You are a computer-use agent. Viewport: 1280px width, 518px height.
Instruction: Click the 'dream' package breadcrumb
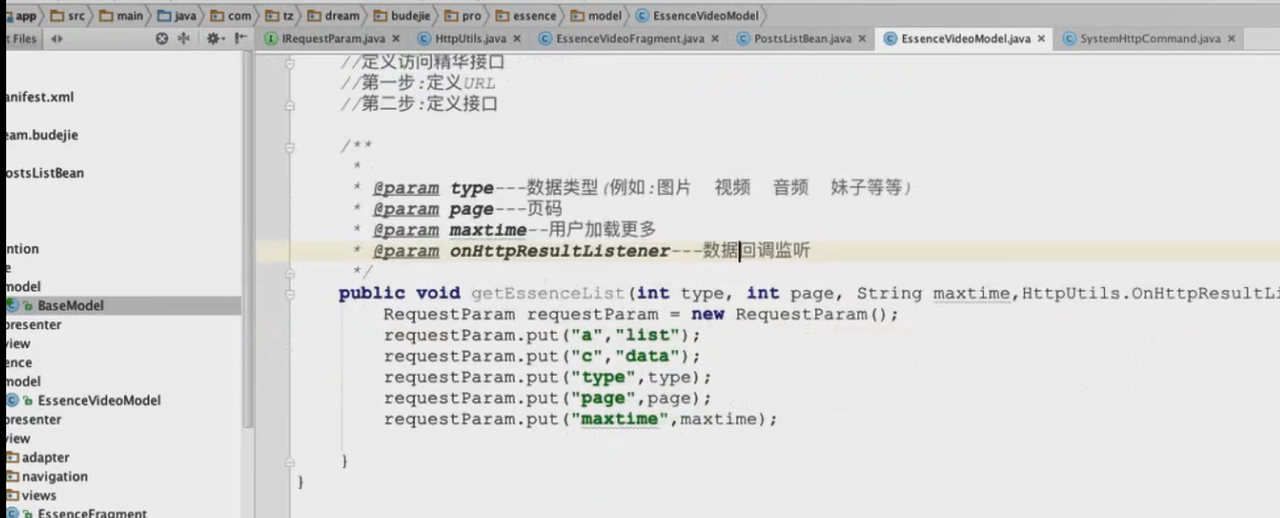(334, 15)
